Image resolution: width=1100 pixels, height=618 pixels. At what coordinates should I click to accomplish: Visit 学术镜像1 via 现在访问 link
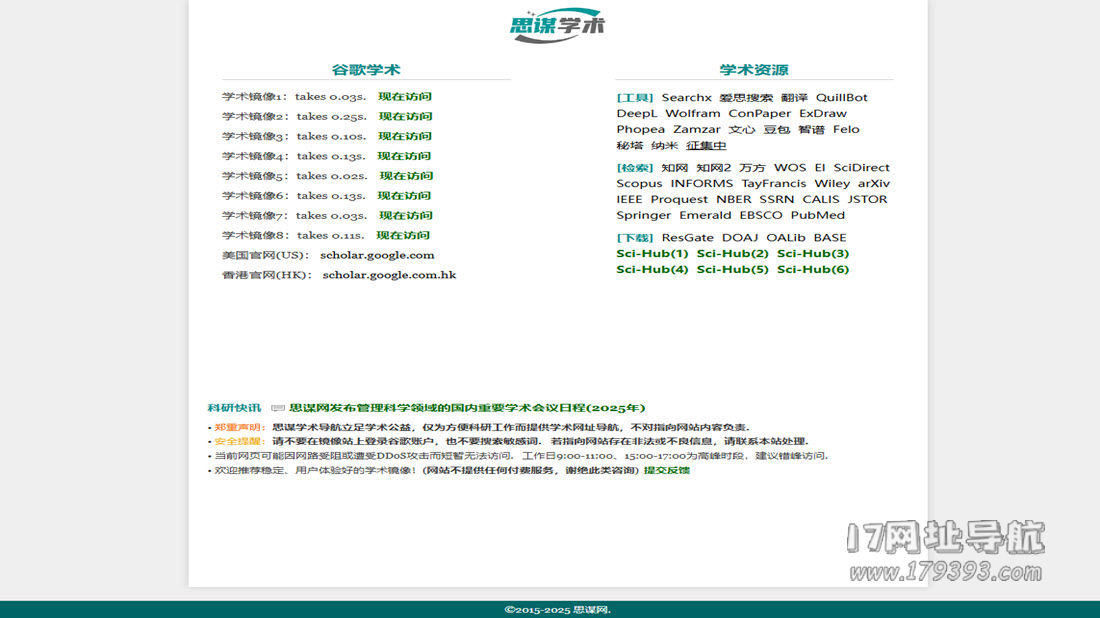click(x=405, y=97)
